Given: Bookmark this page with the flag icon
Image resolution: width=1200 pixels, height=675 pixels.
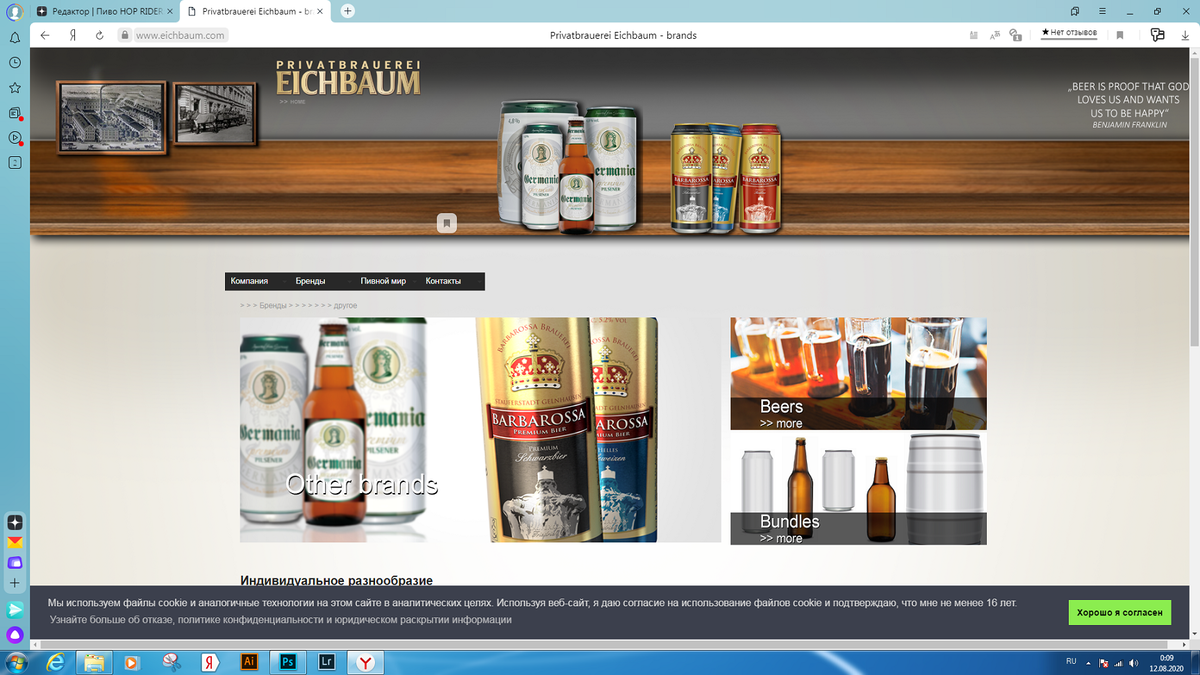Looking at the screenshot, I should [1120, 35].
